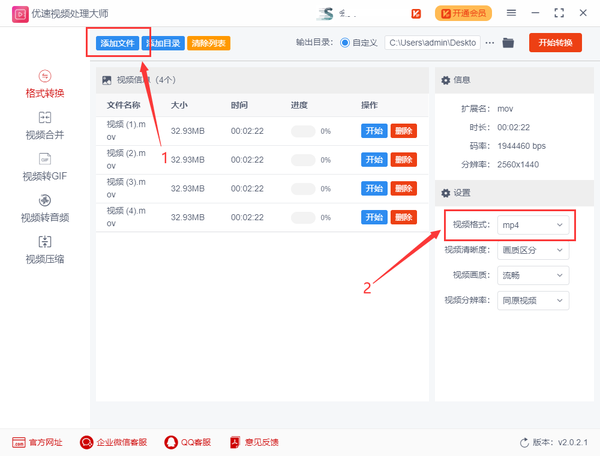Open 官方网址 official website link
The height and width of the screenshot is (456, 600).
(x=37, y=442)
